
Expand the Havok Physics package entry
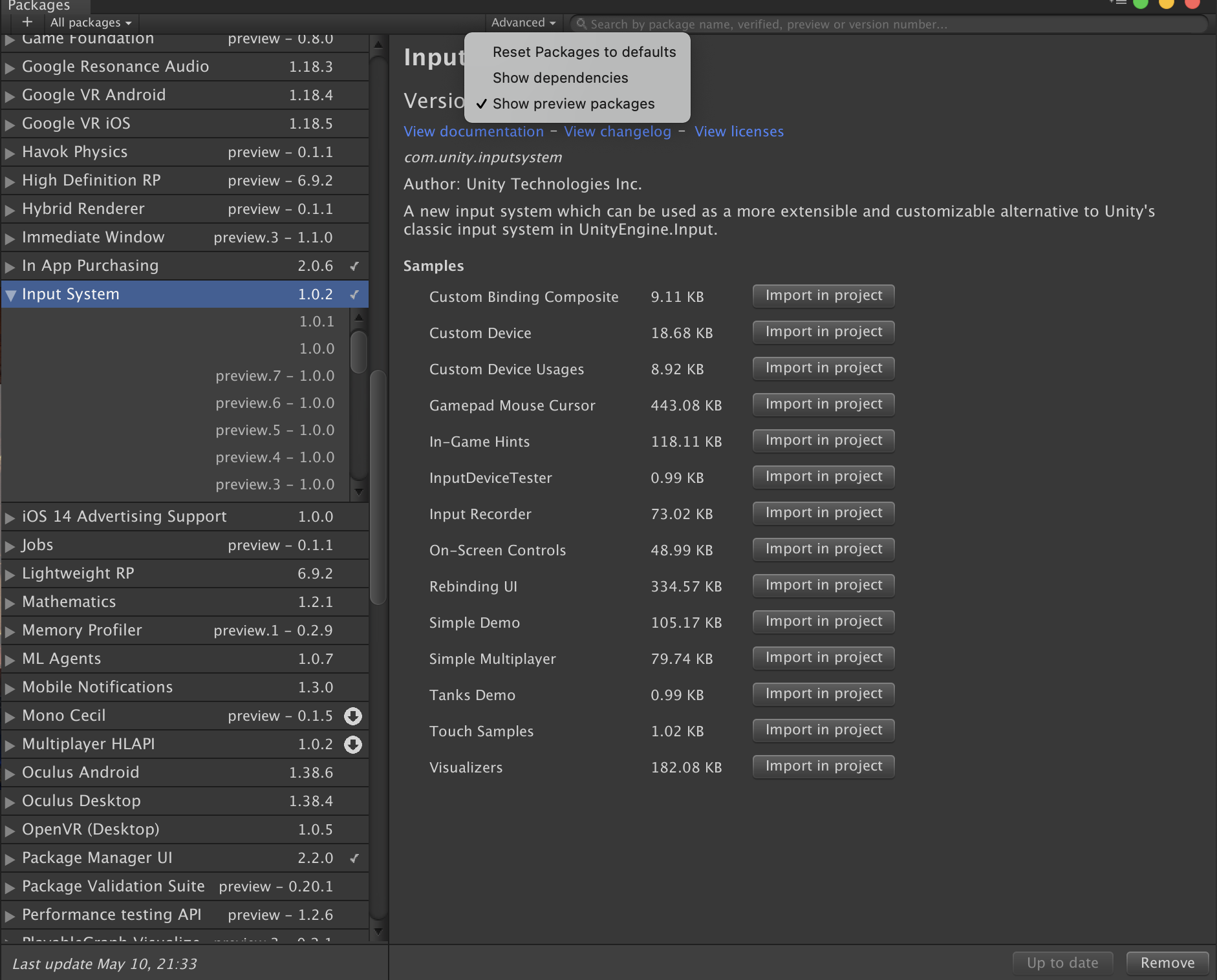coord(10,153)
